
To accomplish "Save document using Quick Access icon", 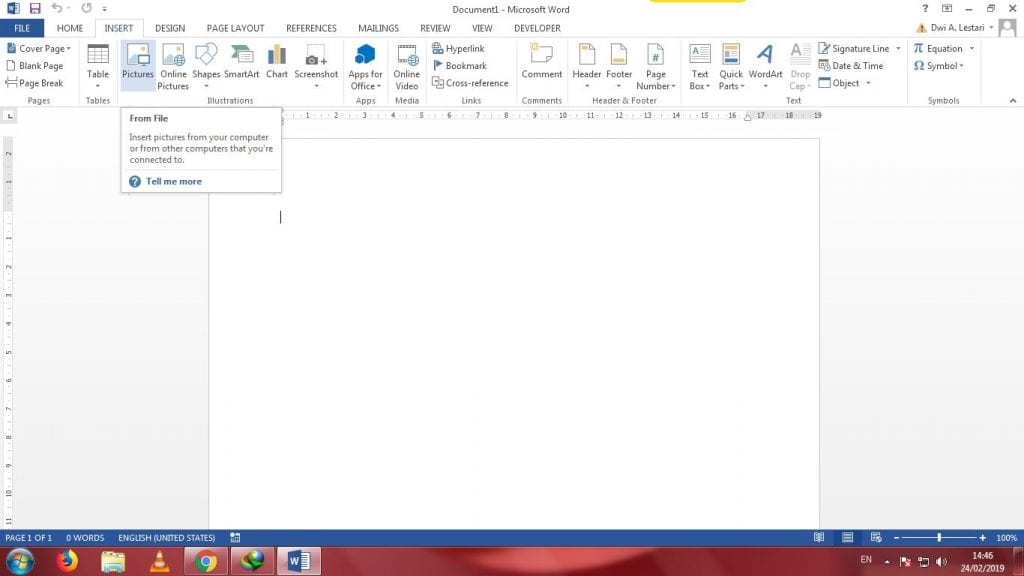I will [x=34, y=8].
